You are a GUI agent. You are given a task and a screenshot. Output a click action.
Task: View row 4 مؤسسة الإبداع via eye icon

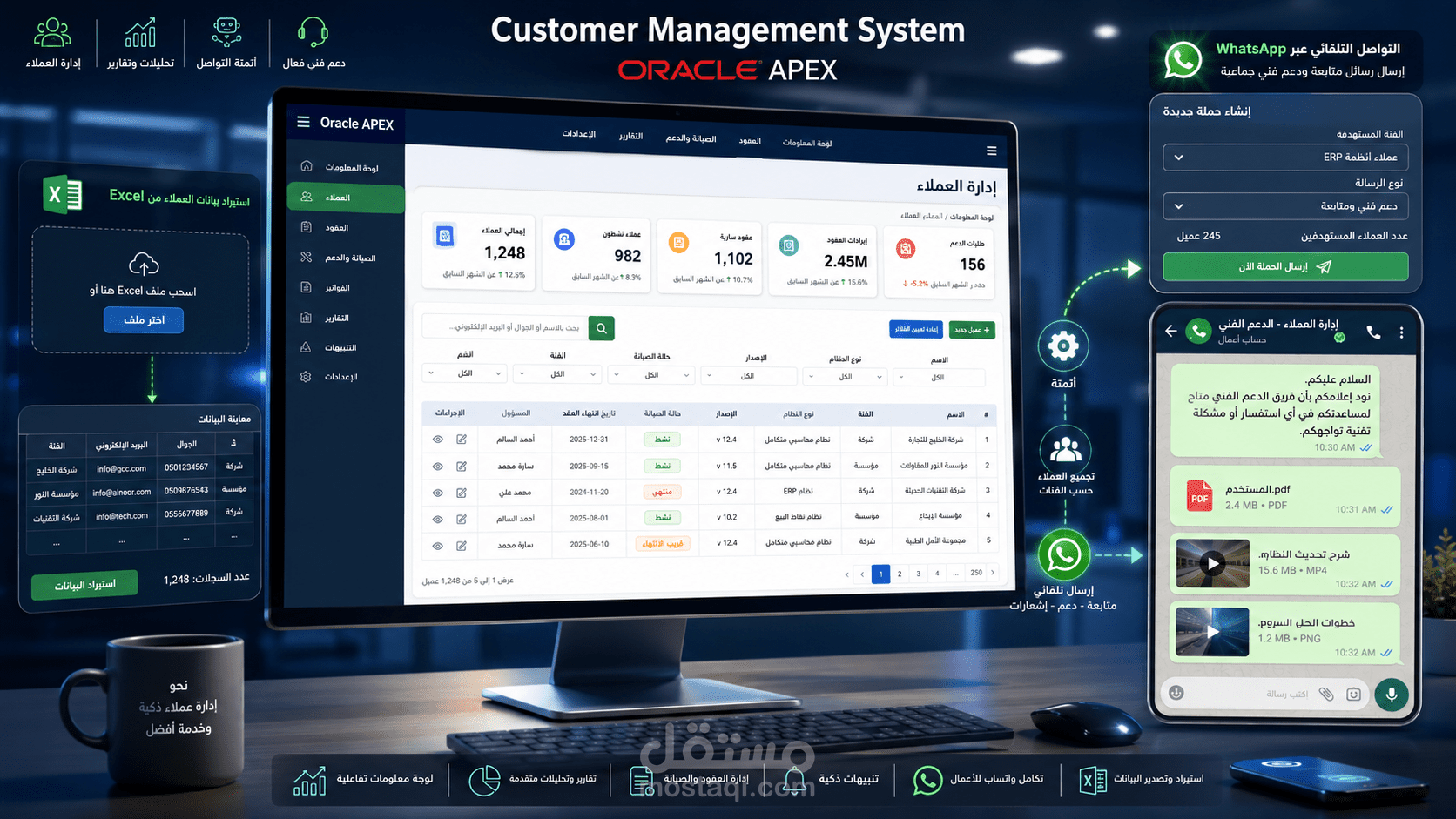coord(438,520)
